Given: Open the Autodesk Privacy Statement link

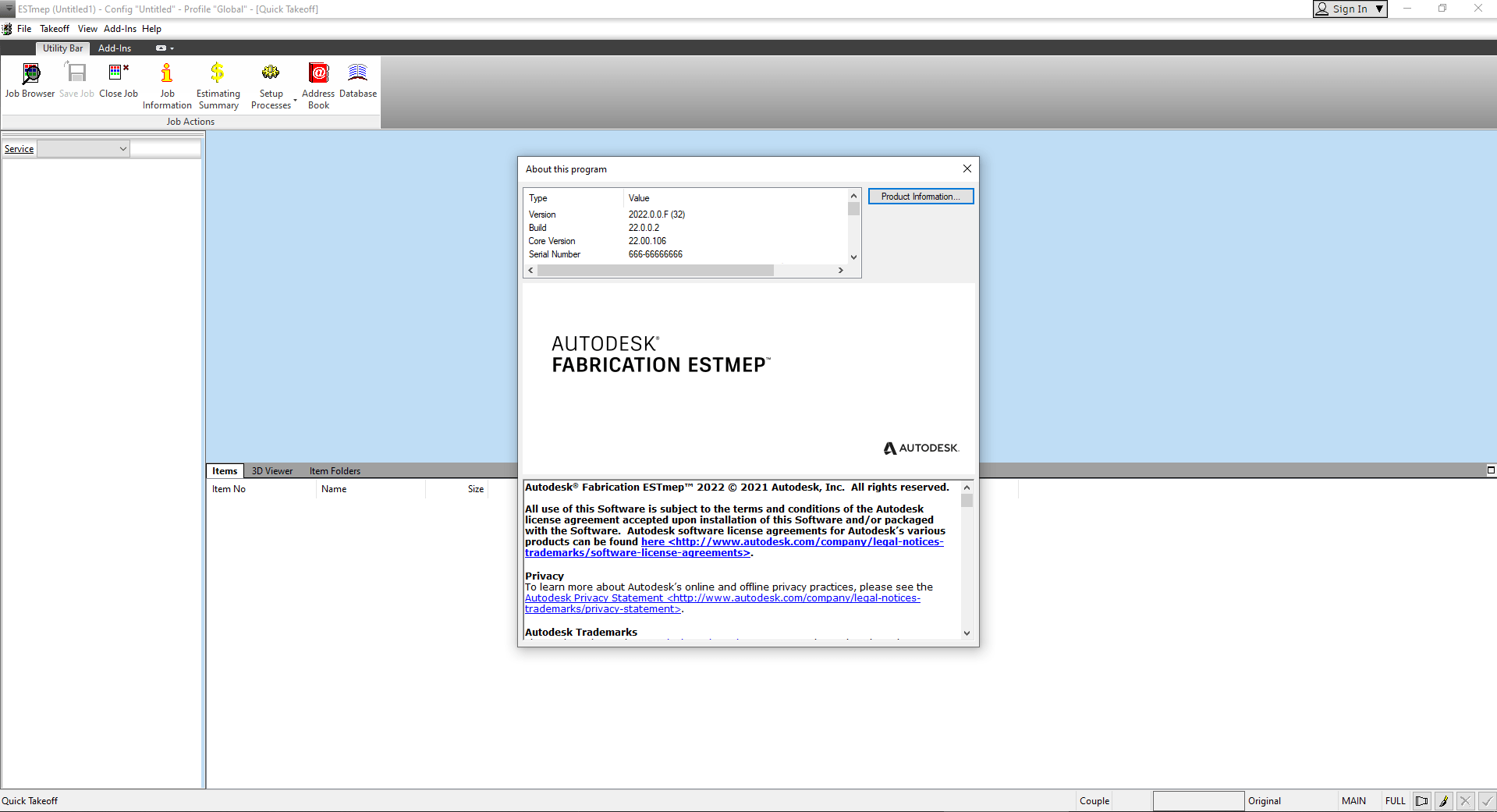Looking at the screenshot, I should tap(722, 604).
